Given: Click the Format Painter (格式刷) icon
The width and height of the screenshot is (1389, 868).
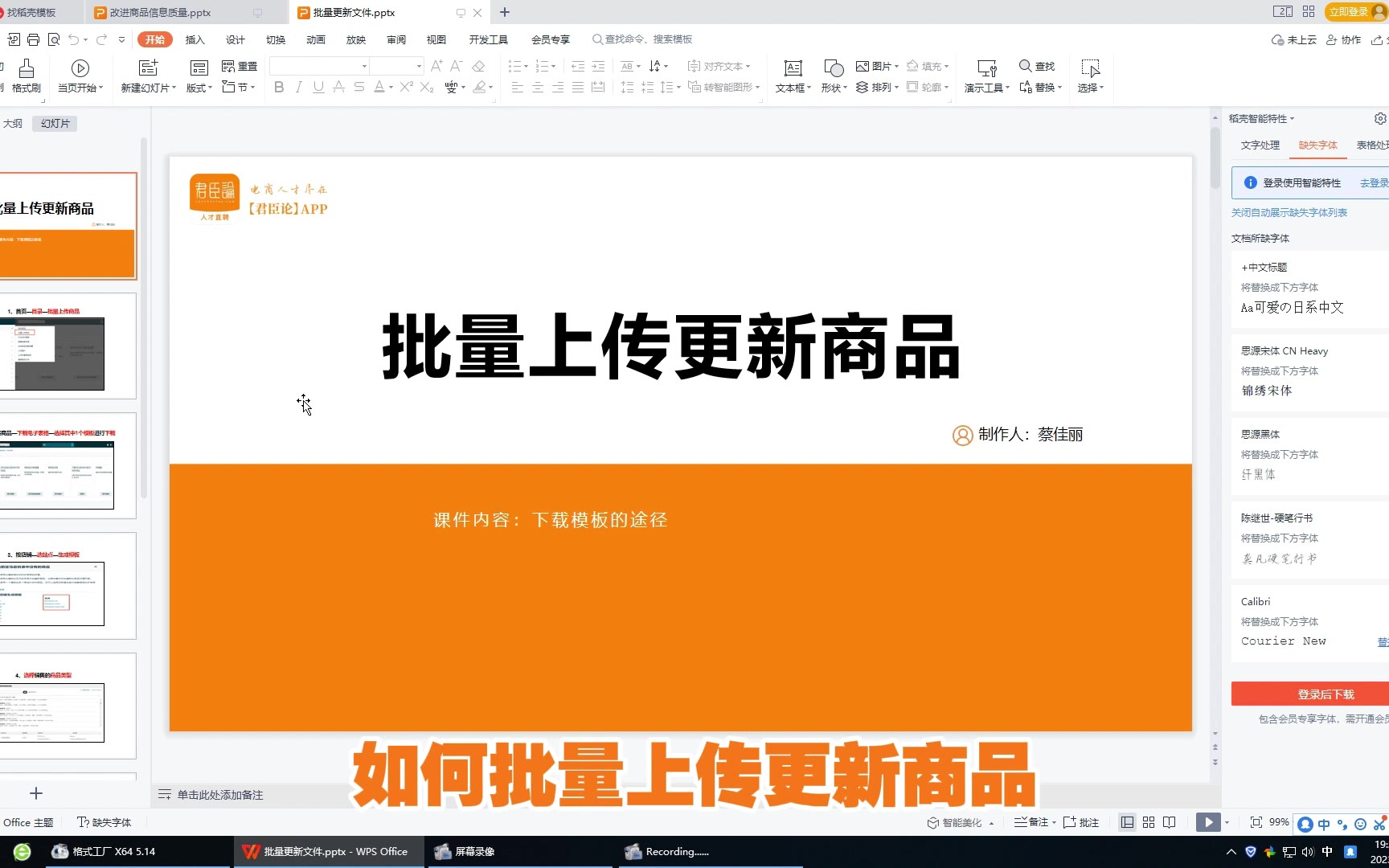Looking at the screenshot, I should [26, 68].
